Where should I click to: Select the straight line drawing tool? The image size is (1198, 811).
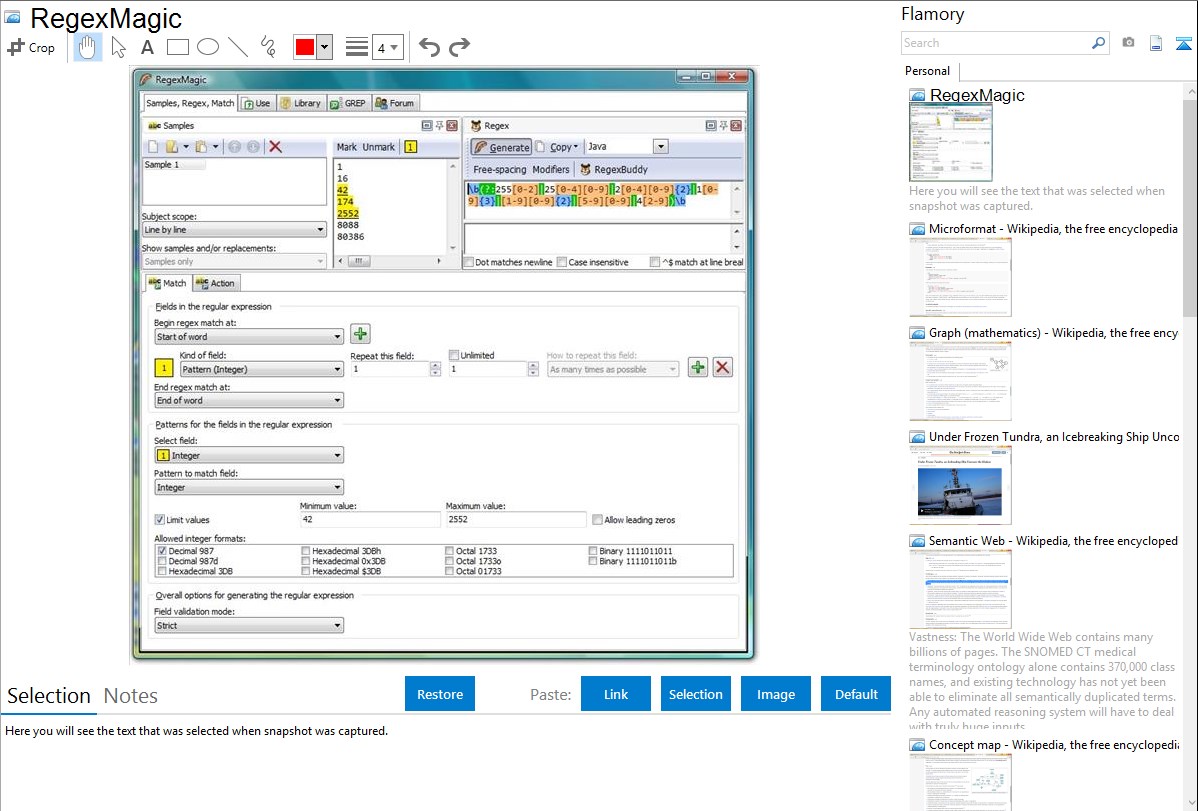pyautogui.click(x=238, y=47)
